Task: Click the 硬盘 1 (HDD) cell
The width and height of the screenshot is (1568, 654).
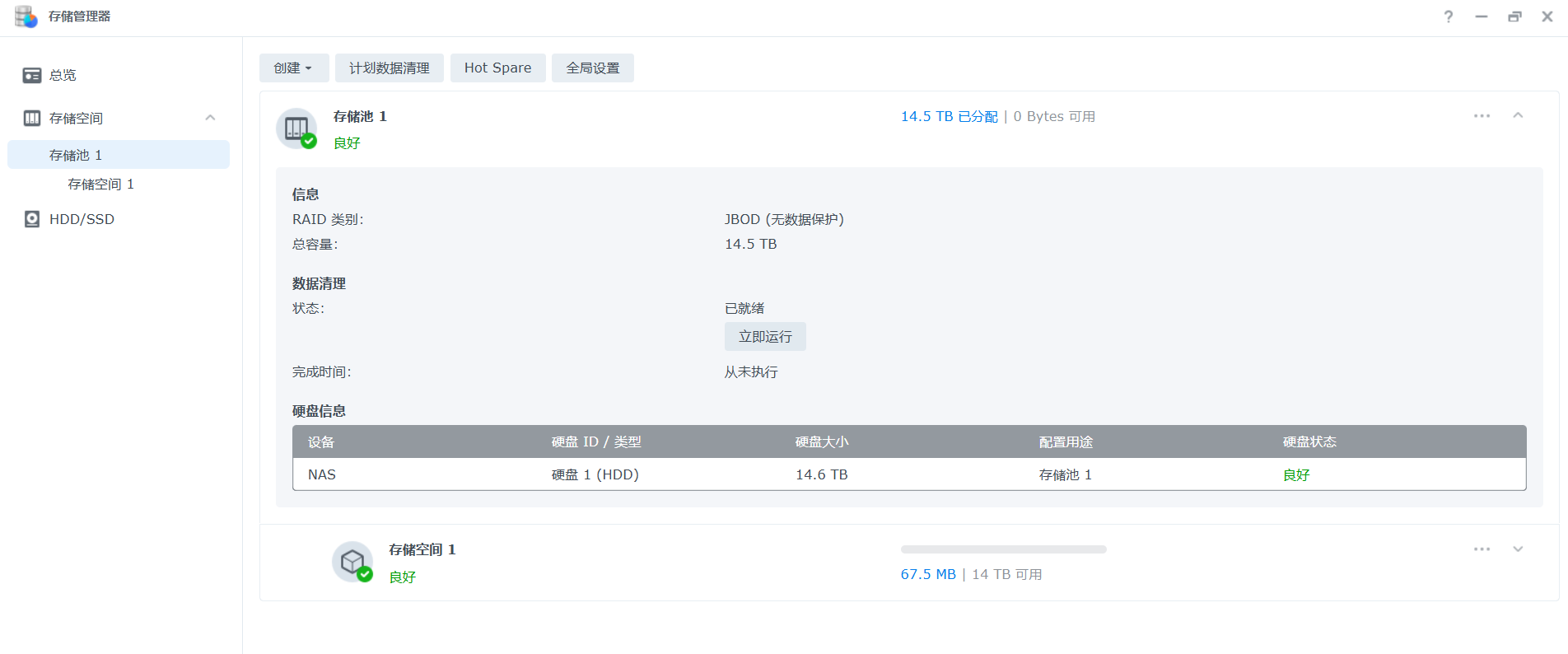Action: (x=595, y=474)
